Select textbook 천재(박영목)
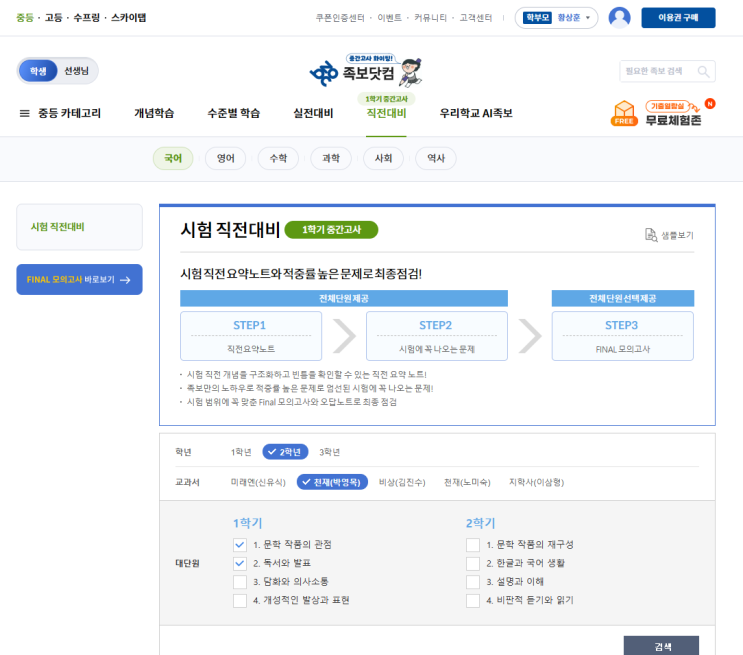 (332, 482)
